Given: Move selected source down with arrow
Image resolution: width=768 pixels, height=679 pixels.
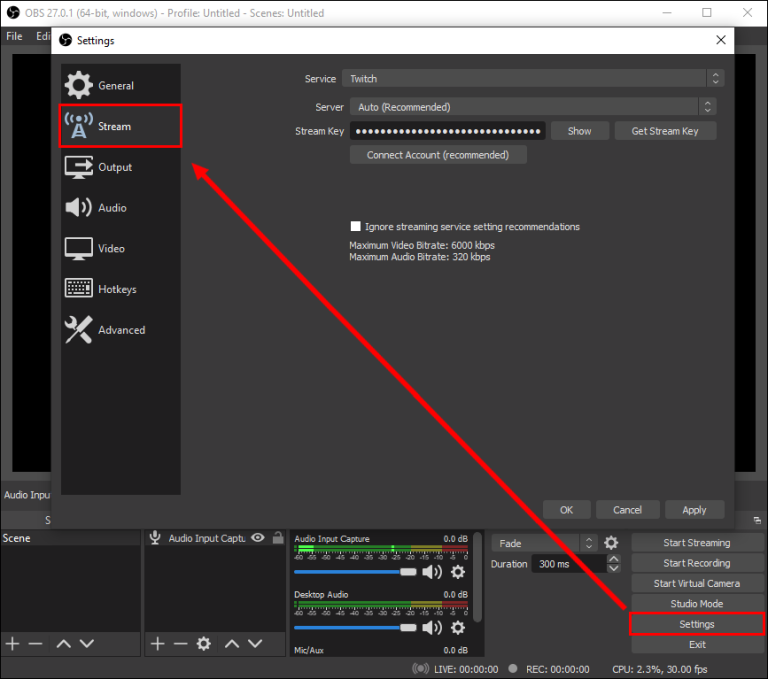Looking at the screenshot, I should point(255,643).
